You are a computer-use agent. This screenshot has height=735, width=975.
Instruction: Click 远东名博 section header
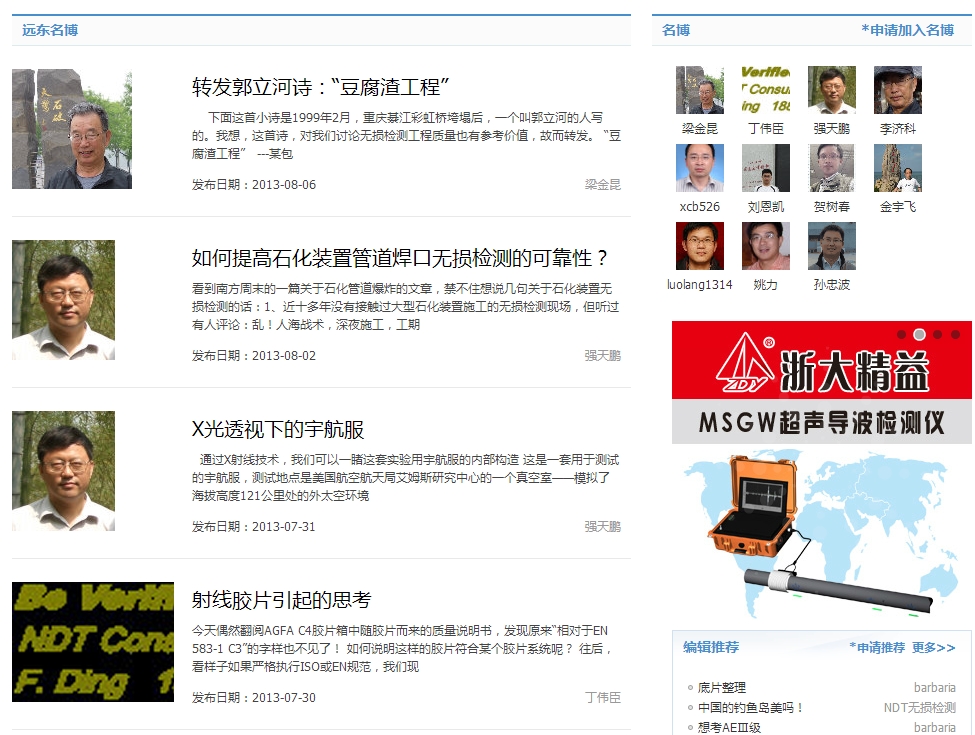point(50,30)
